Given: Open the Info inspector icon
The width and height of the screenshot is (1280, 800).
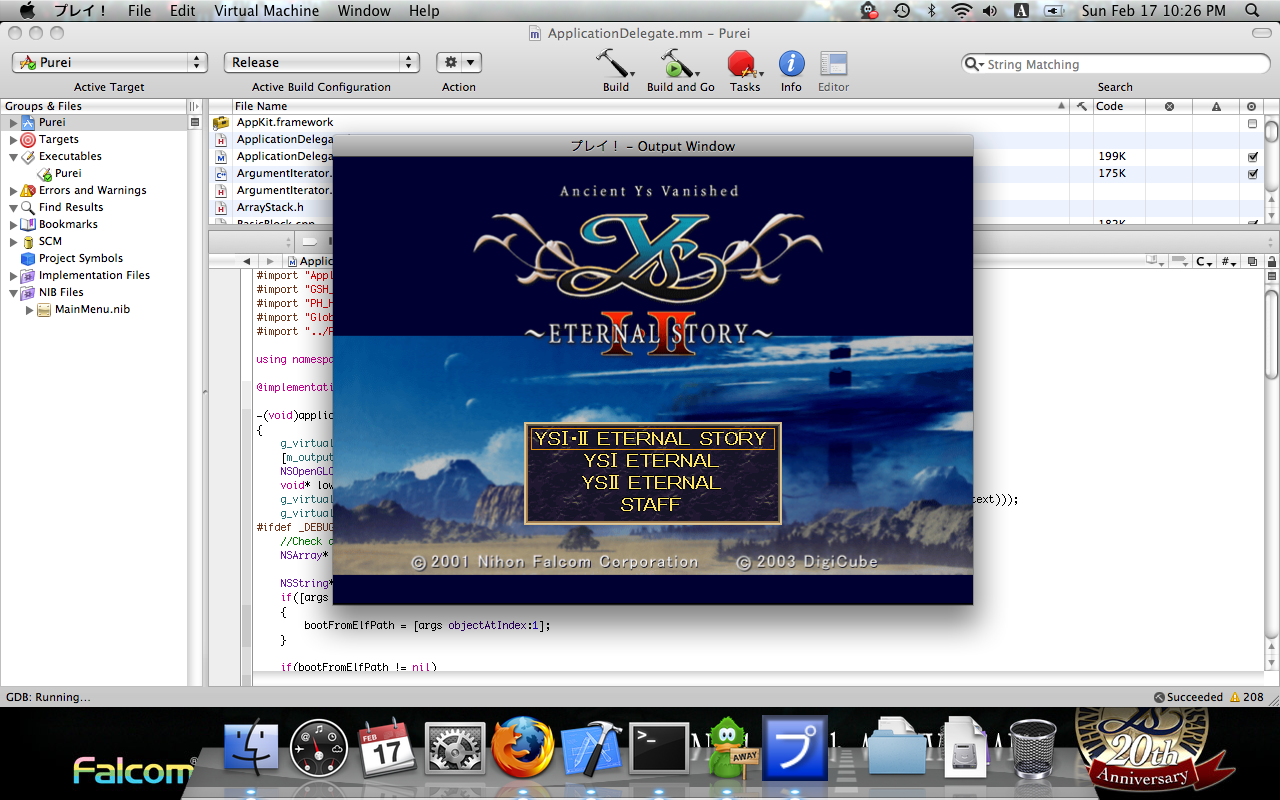Looking at the screenshot, I should [x=791, y=64].
